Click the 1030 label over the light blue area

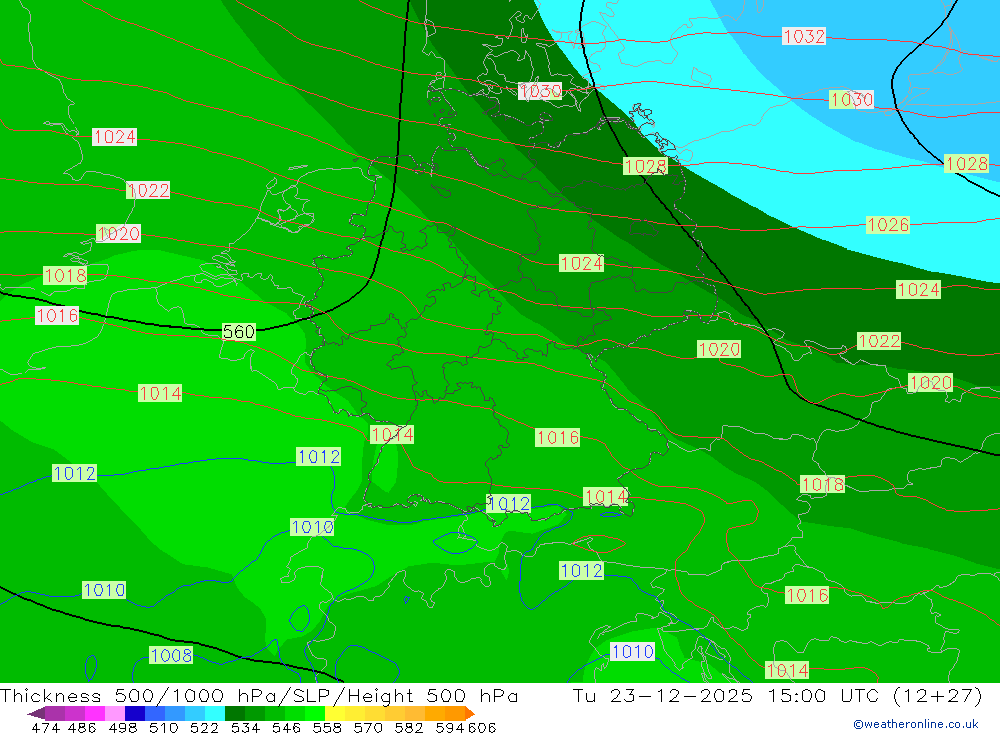point(851,100)
